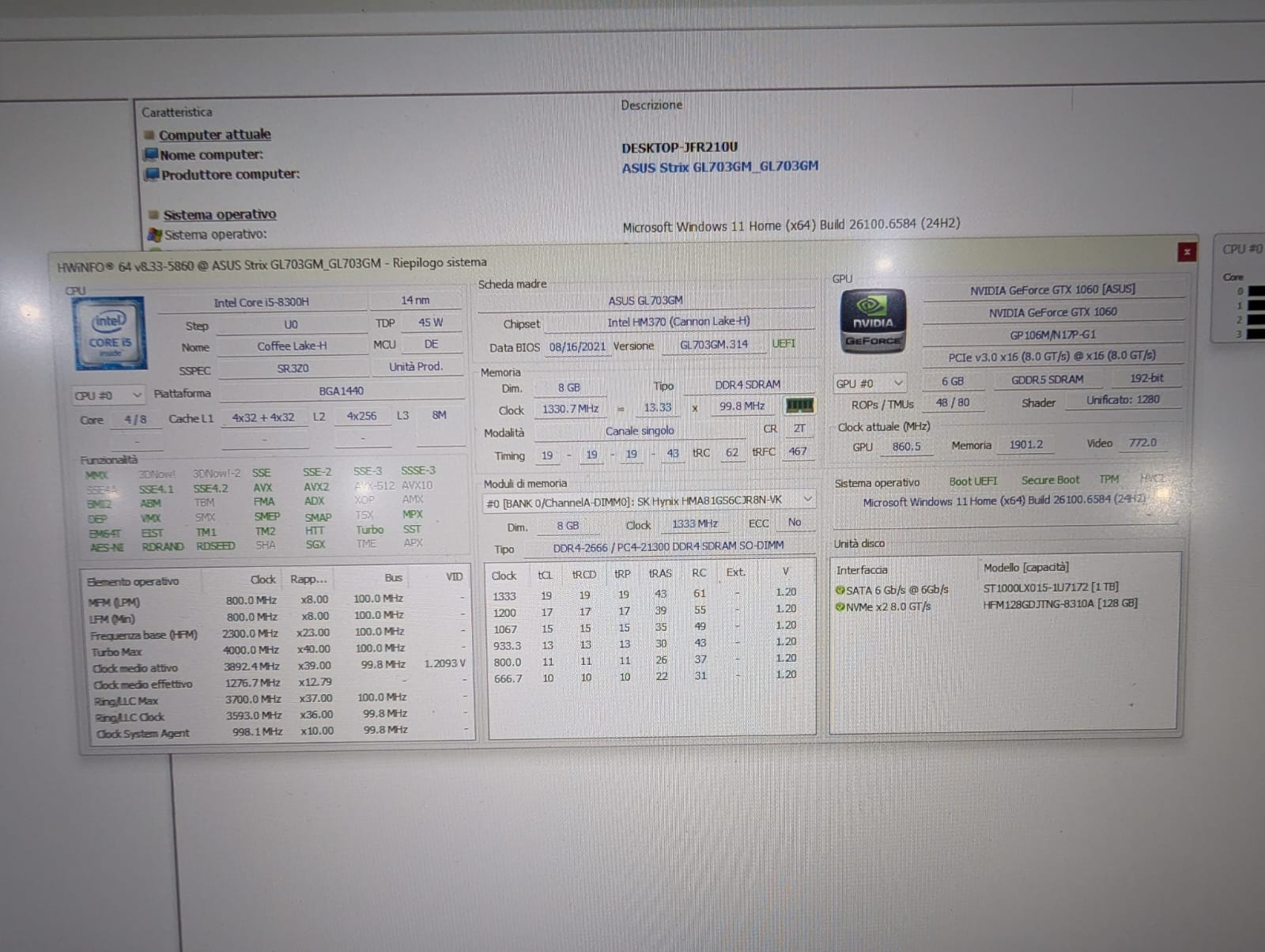Click the 1901.2 GPU memory clock value

pos(1026,444)
